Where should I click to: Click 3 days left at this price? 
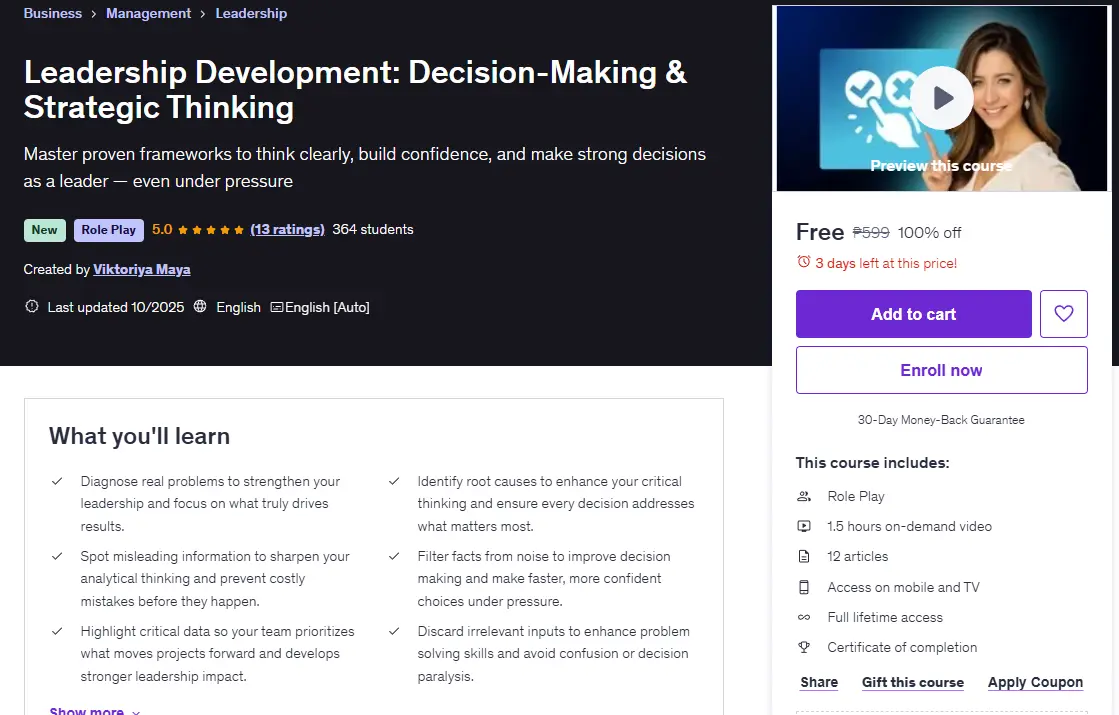886,263
